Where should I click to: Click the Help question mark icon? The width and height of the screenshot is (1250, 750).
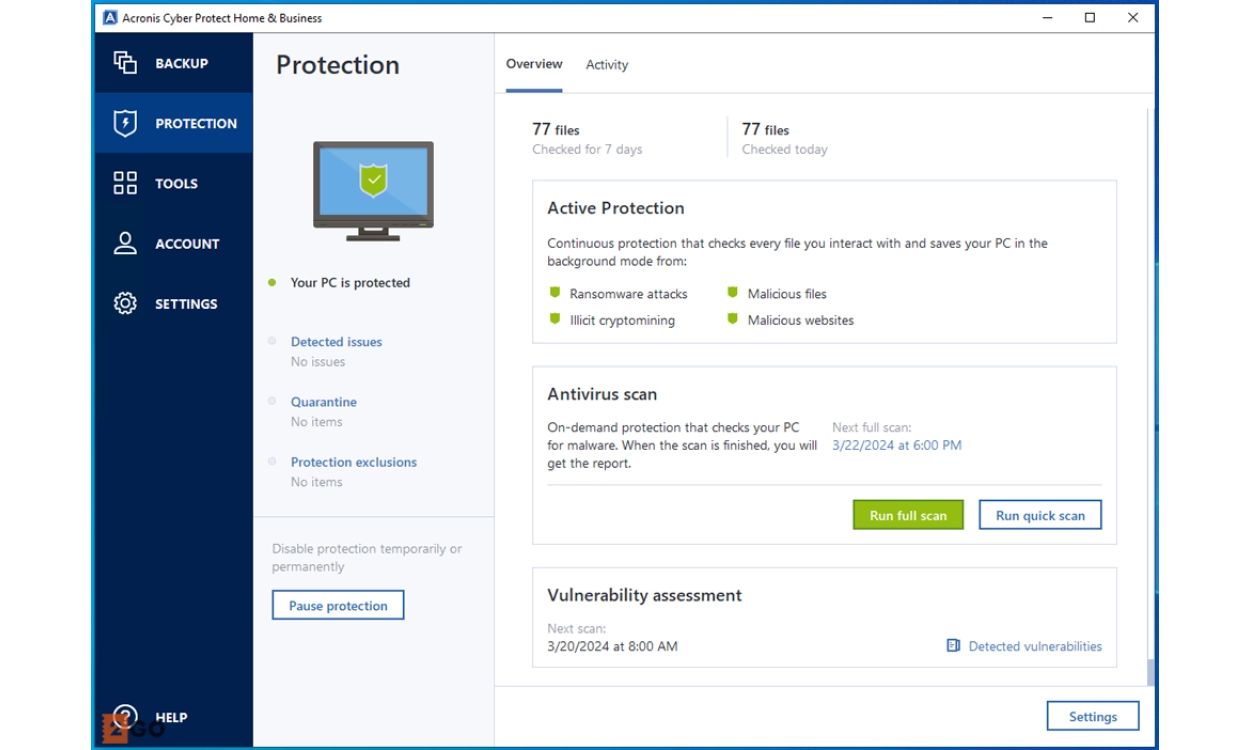125,716
